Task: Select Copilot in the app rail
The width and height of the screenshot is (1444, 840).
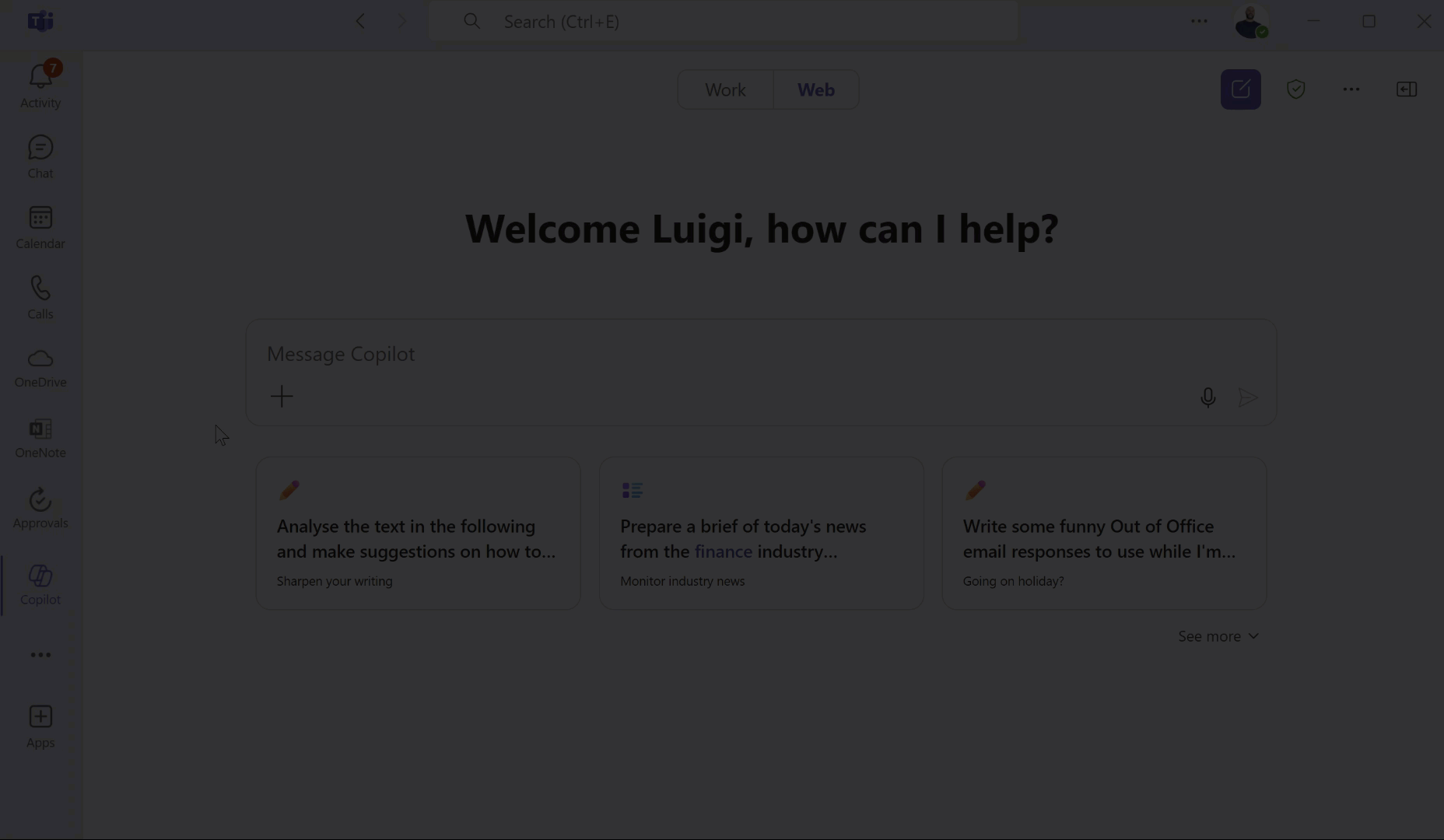Action: pos(40,585)
